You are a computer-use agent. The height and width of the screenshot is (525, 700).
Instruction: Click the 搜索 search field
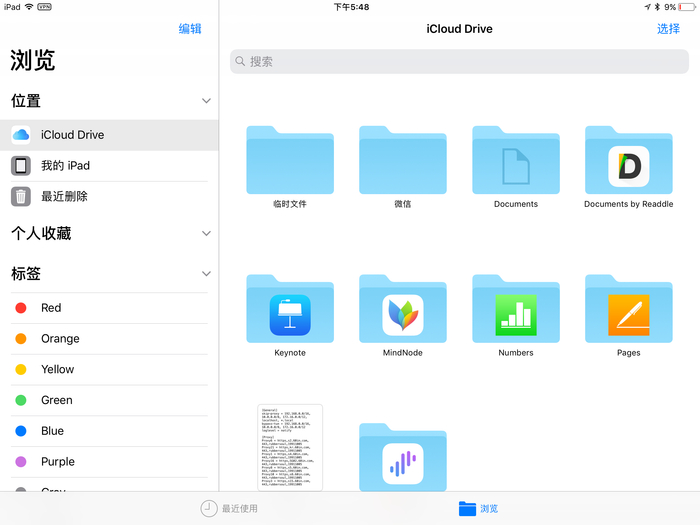[x=459, y=61]
